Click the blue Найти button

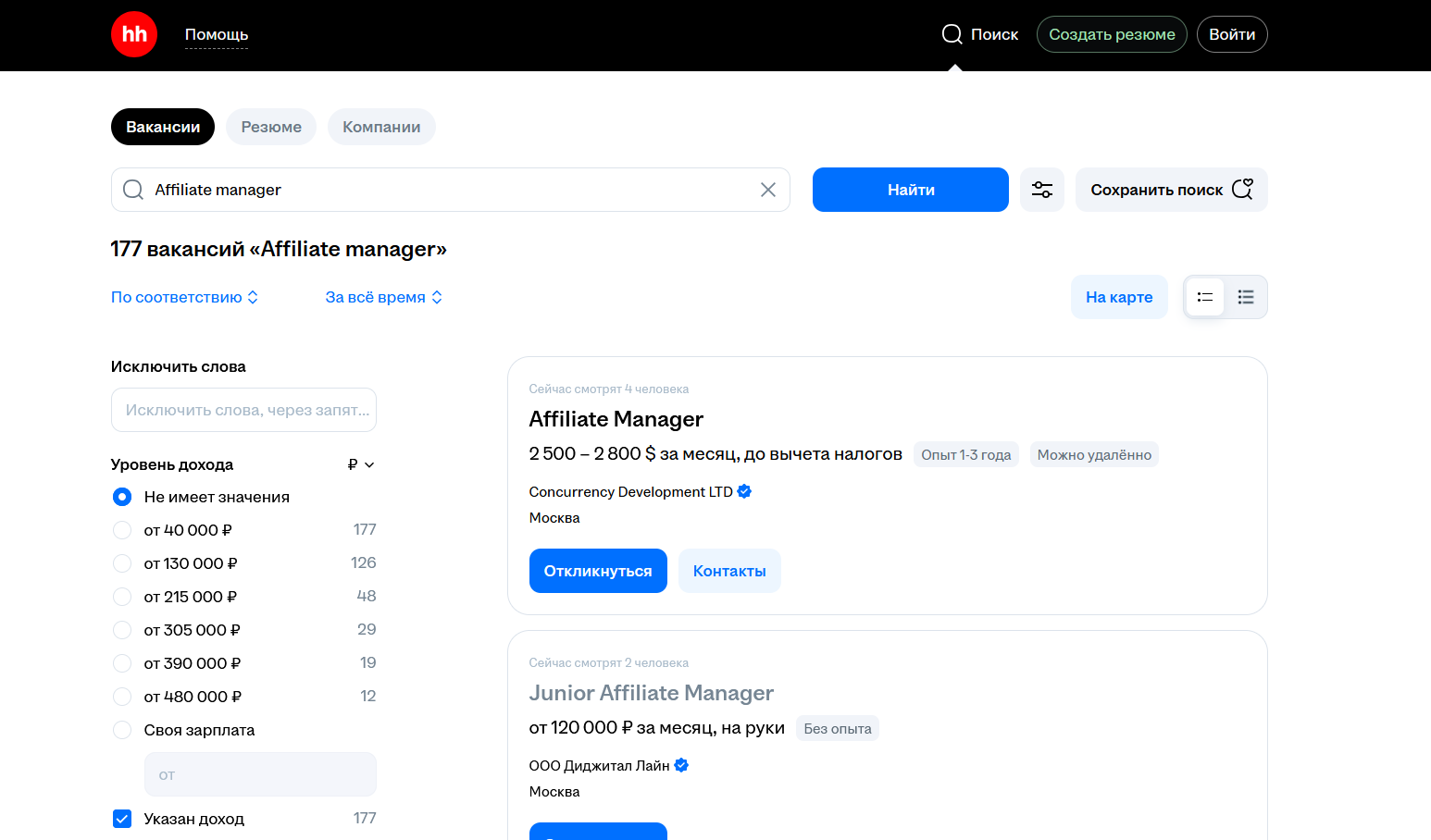coord(911,190)
